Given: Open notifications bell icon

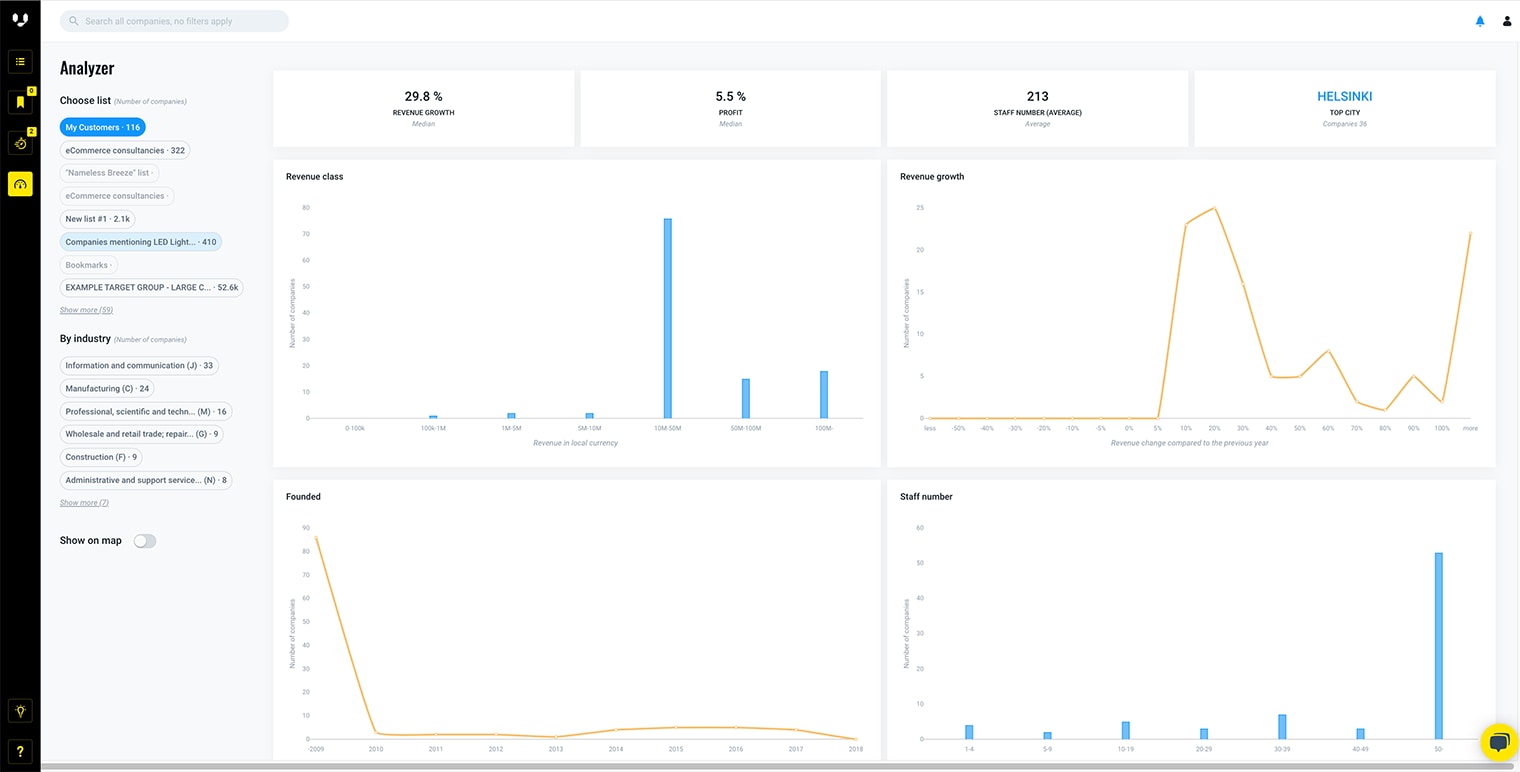Looking at the screenshot, I should pyautogui.click(x=1480, y=21).
